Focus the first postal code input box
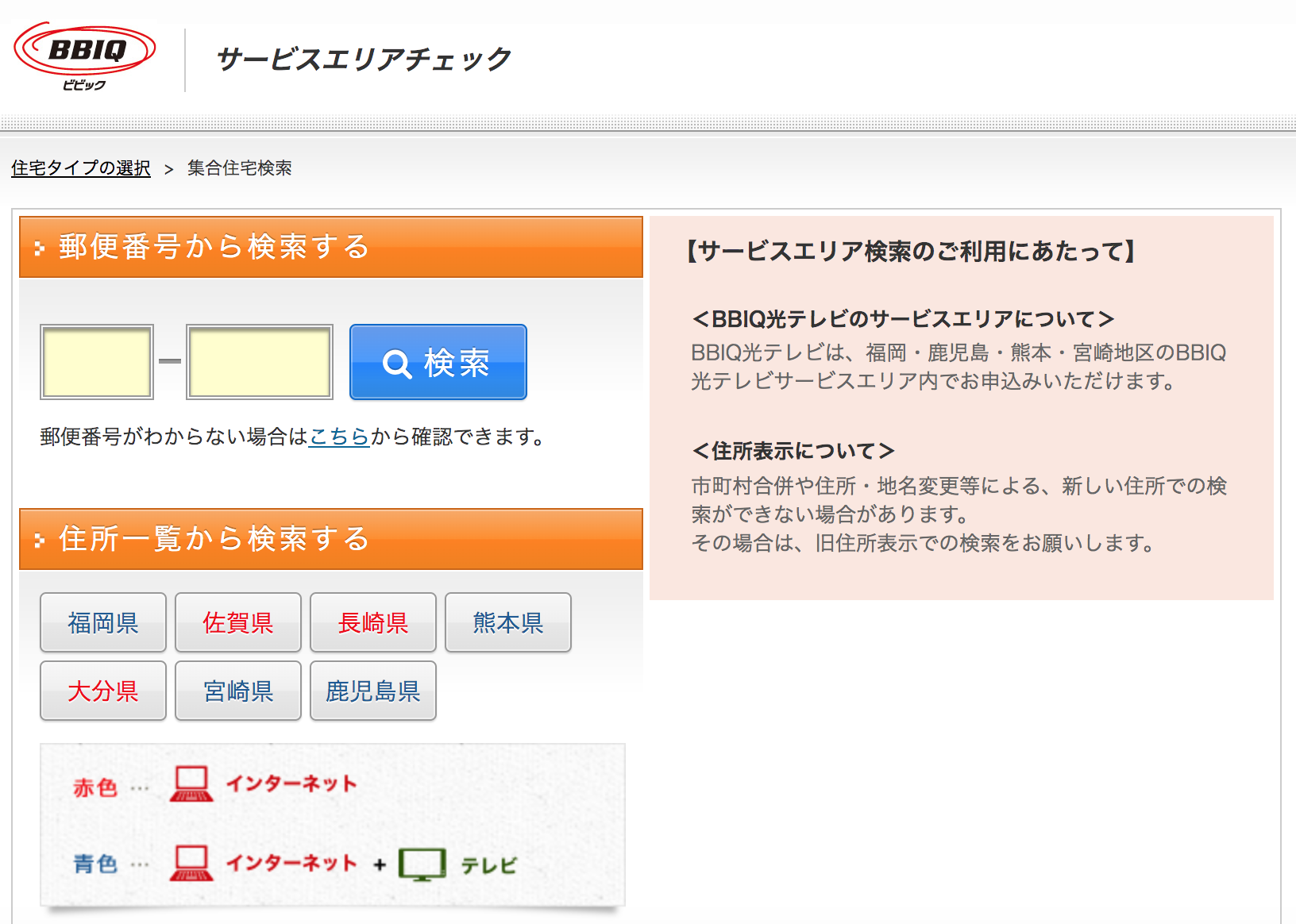Screen dimensions: 1296x924 point(97,362)
